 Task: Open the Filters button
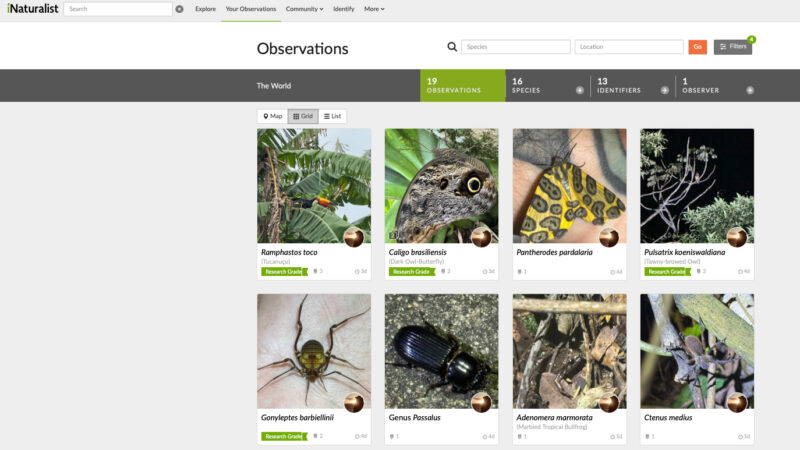pos(733,47)
